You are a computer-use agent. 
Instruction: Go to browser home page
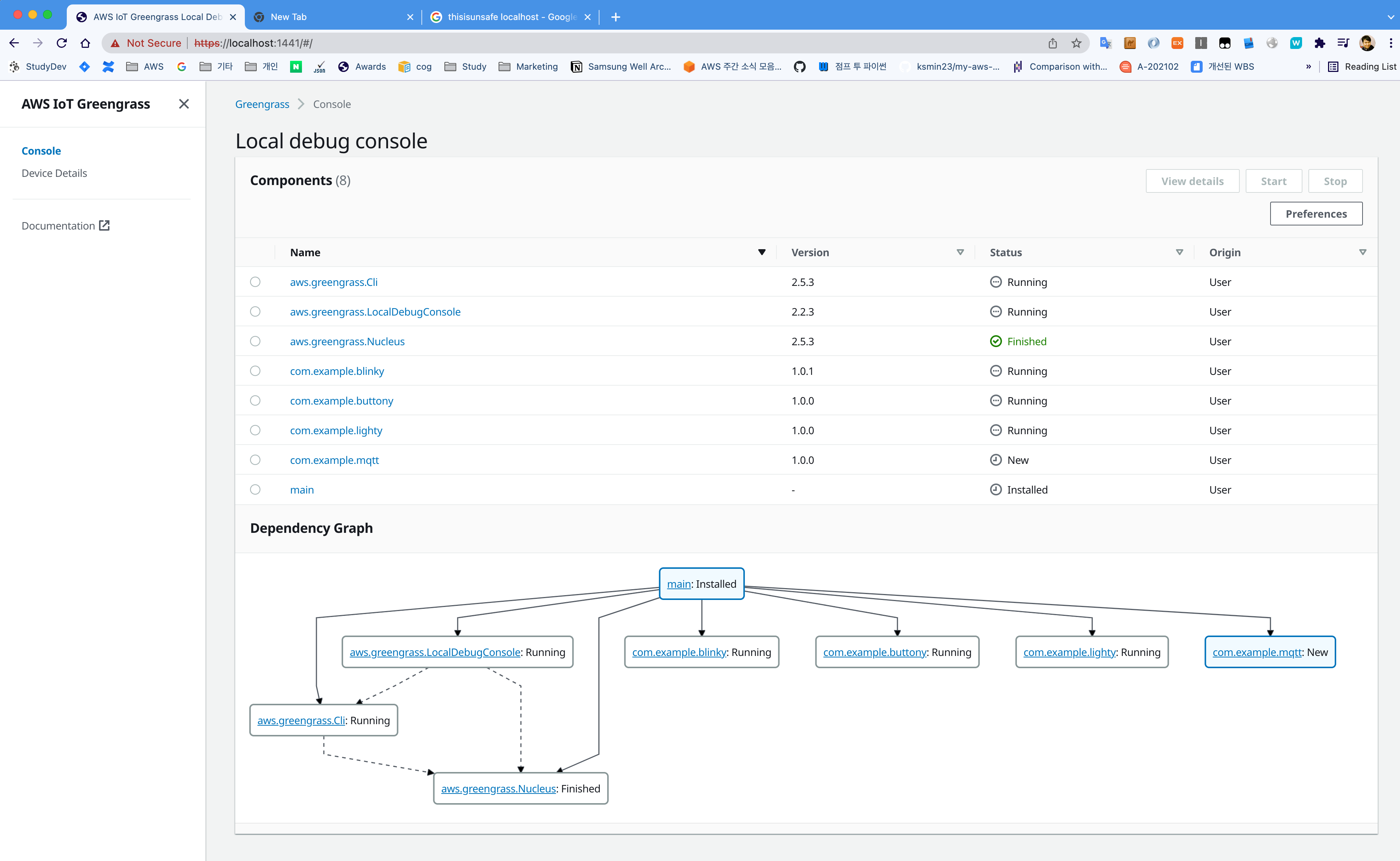click(x=85, y=43)
